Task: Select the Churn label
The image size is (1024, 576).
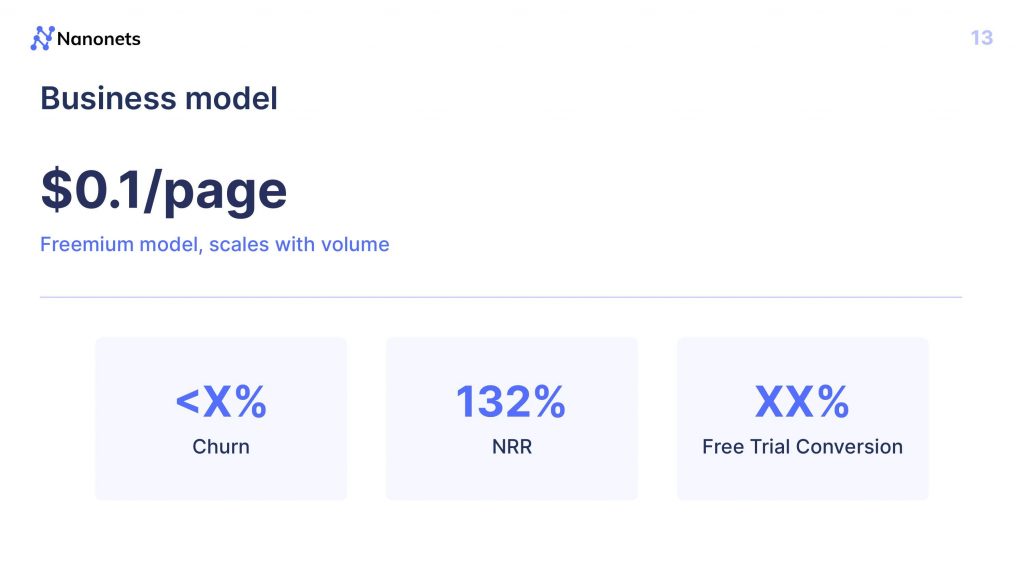Action: coord(221,447)
